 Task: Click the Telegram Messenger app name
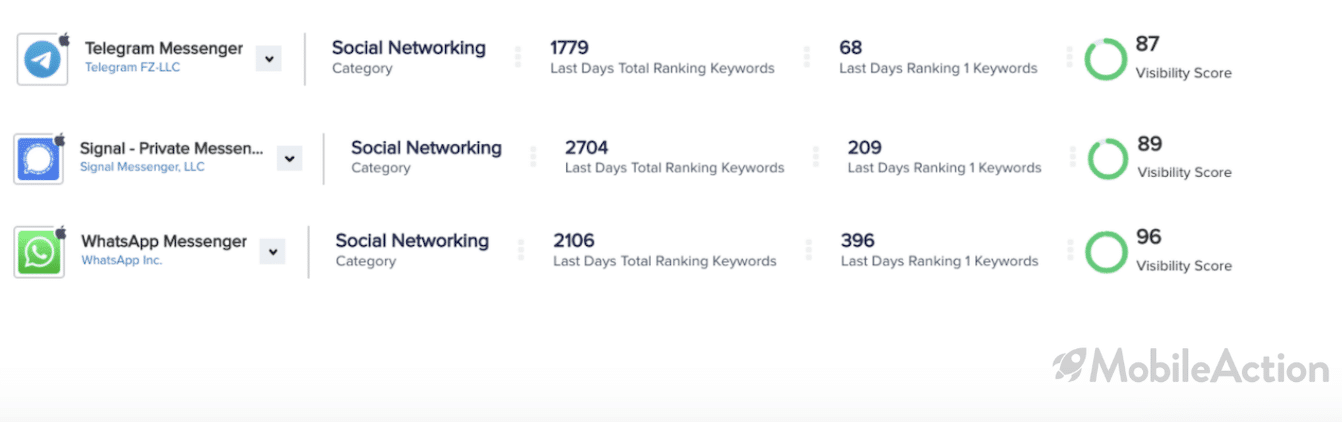pyautogui.click(x=164, y=48)
